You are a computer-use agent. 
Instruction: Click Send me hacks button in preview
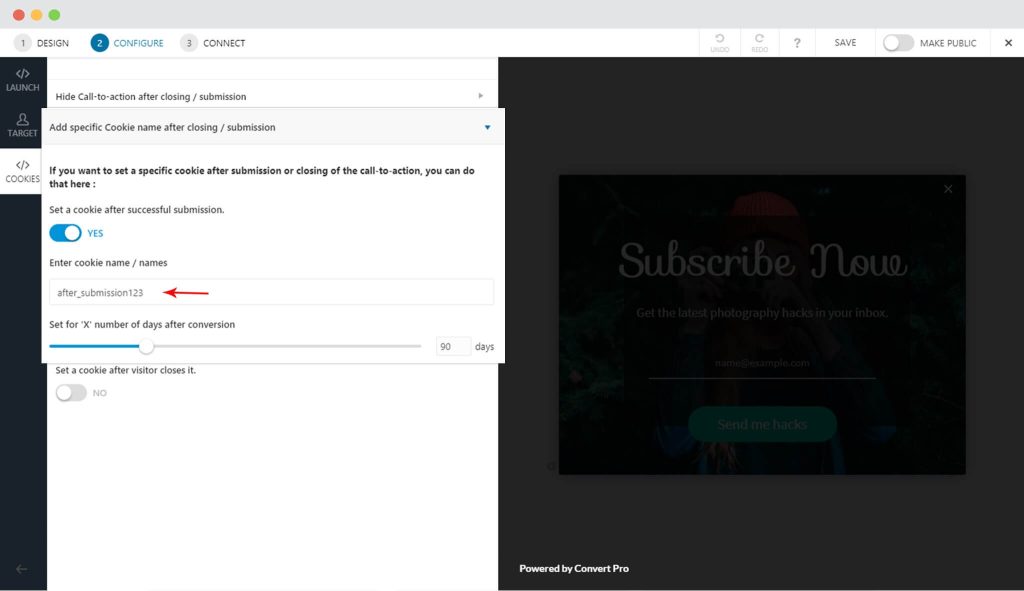[x=762, y=424]
